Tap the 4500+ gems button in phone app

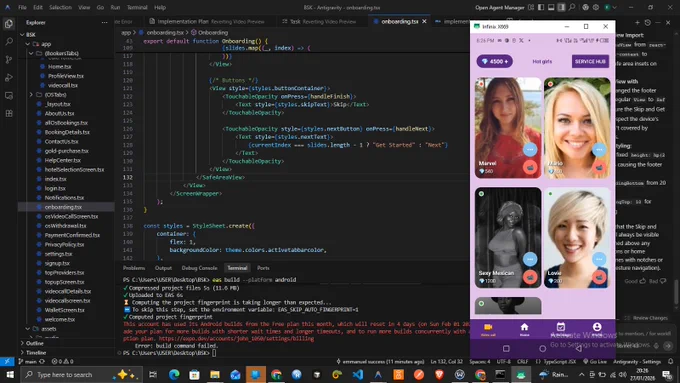click(x=495, y=61)
